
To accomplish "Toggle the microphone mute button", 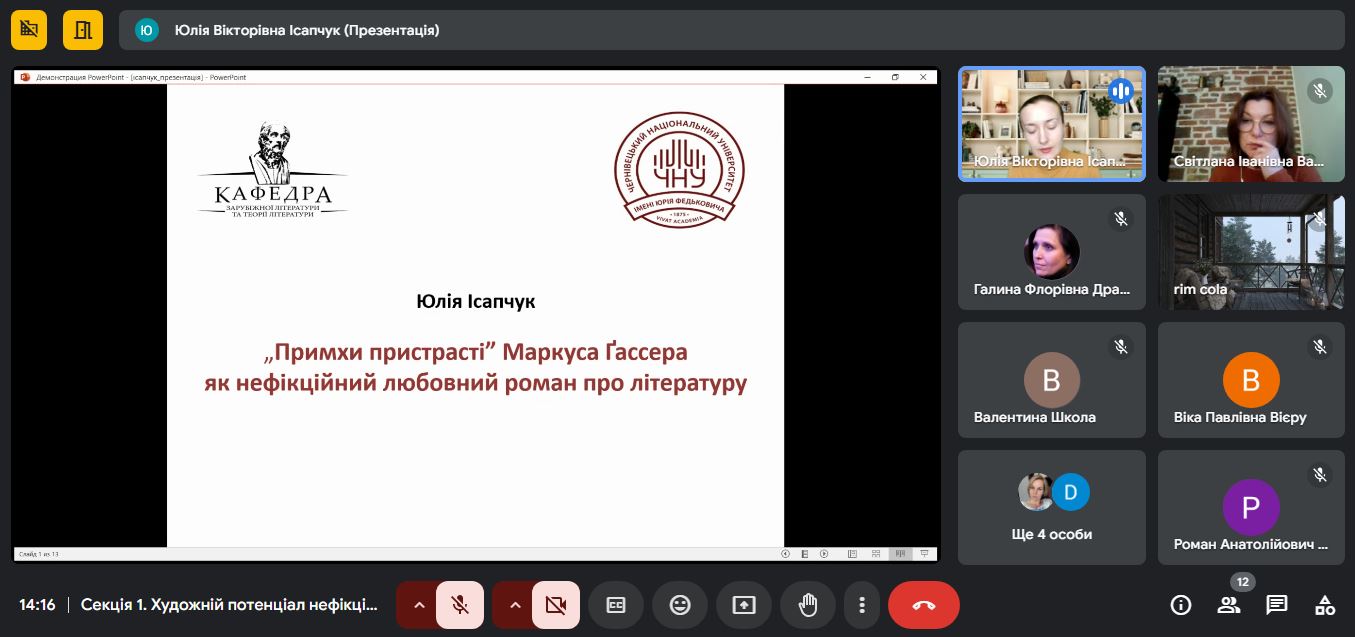I will (460, 605).
